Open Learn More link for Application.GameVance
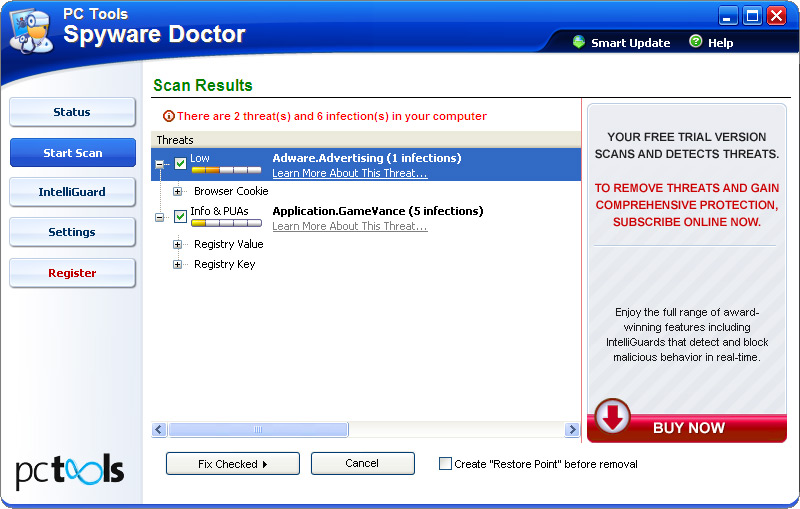This screenshot has width=800, height=509. (349, 226)
